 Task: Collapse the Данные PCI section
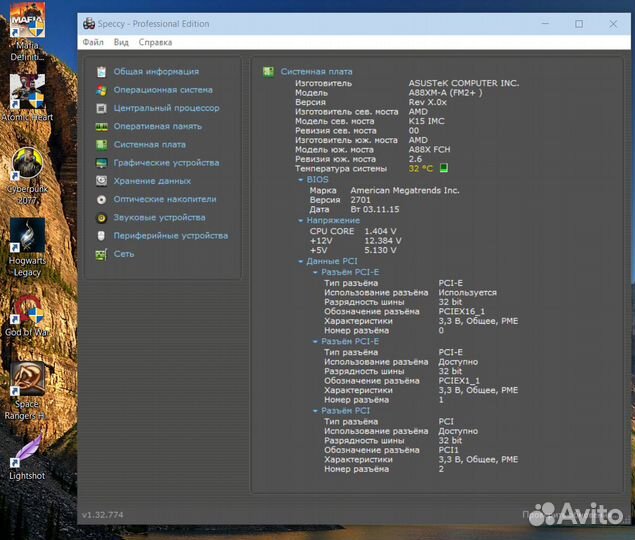(x=300, y=261)
